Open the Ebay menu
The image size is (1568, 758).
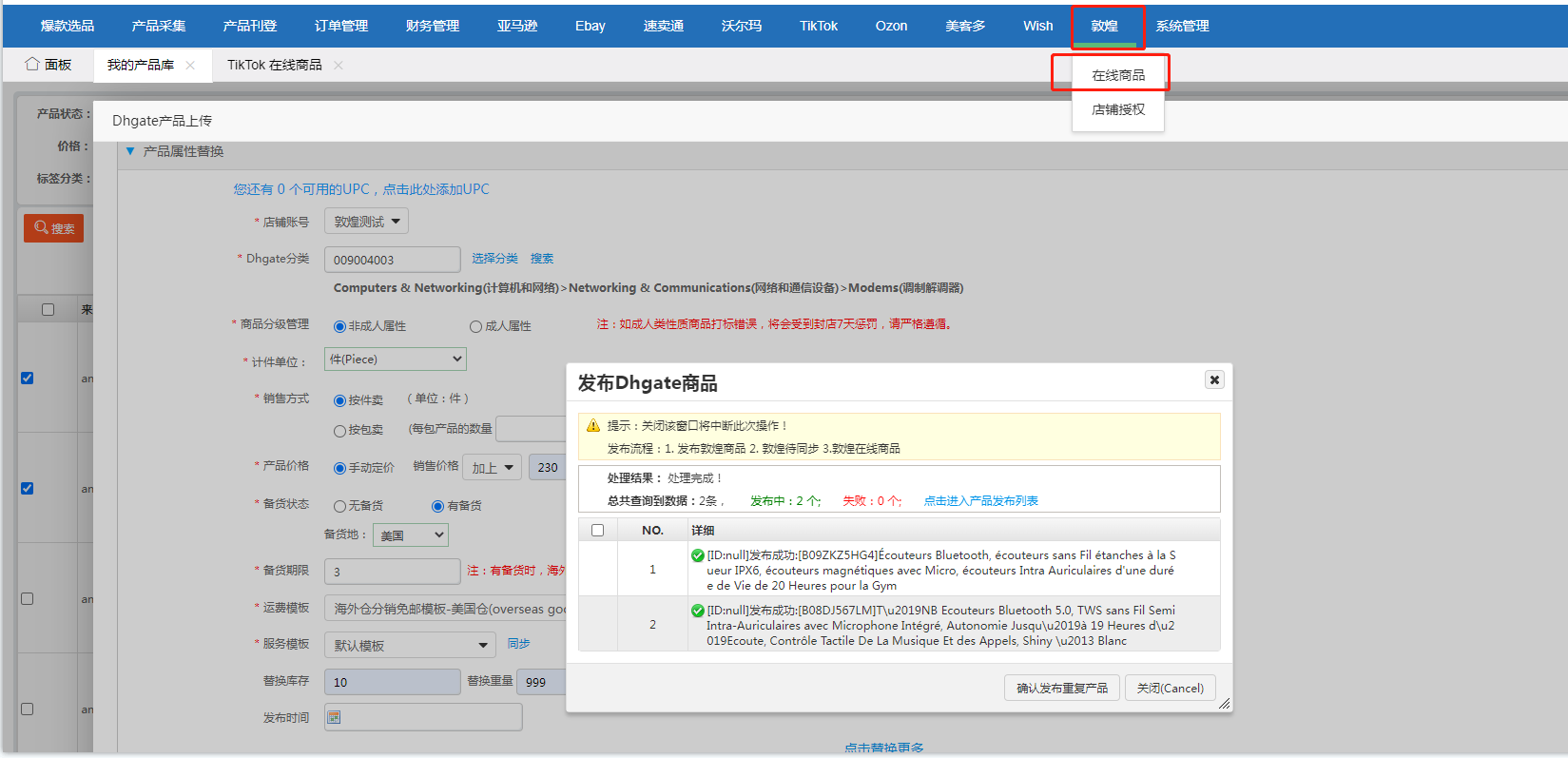pos(590,26)
